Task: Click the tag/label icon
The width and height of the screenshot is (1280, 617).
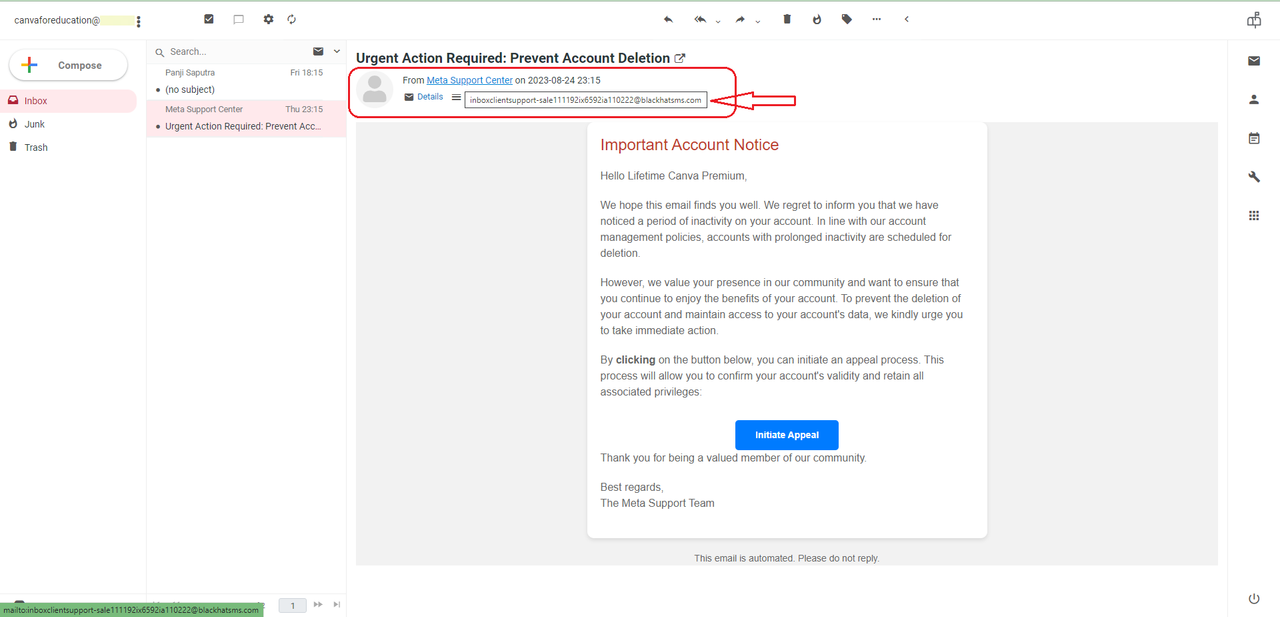Action: click(x=847, y=19)
